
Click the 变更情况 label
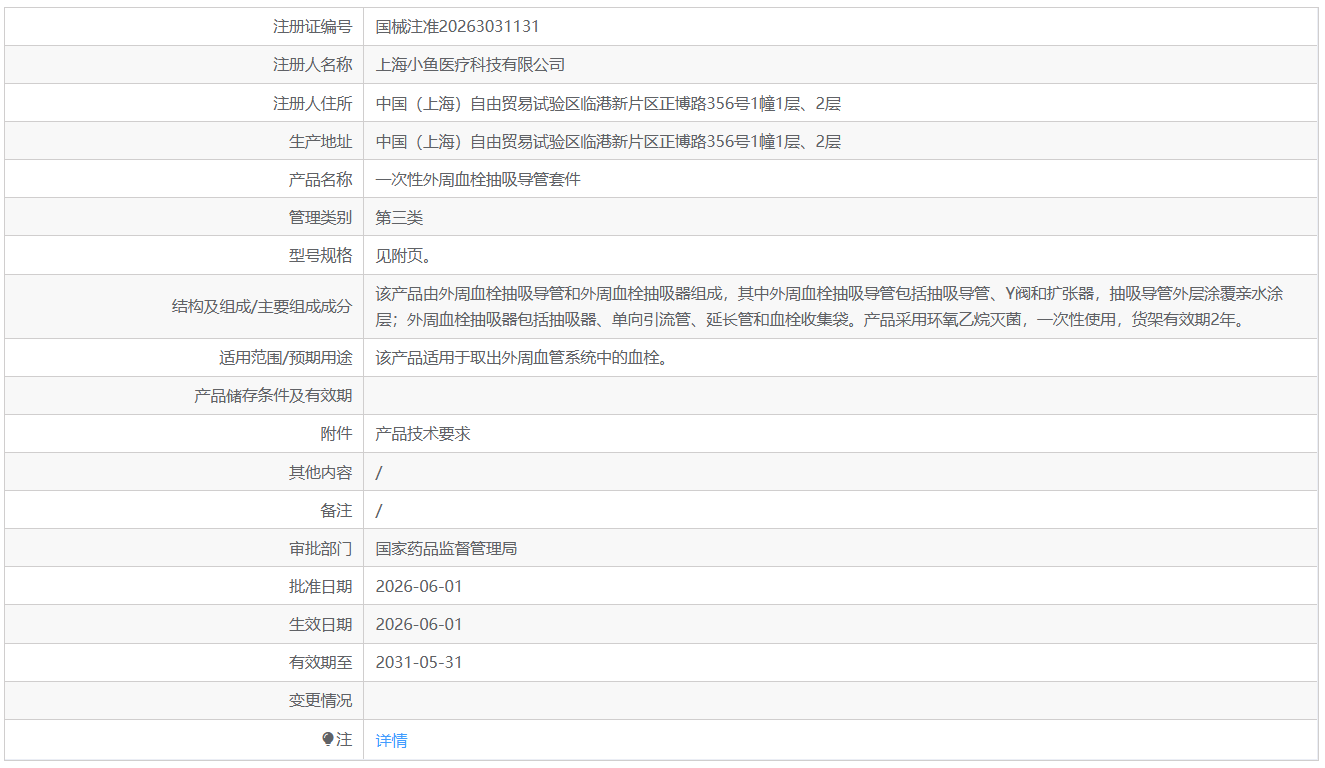click(321, 701)
